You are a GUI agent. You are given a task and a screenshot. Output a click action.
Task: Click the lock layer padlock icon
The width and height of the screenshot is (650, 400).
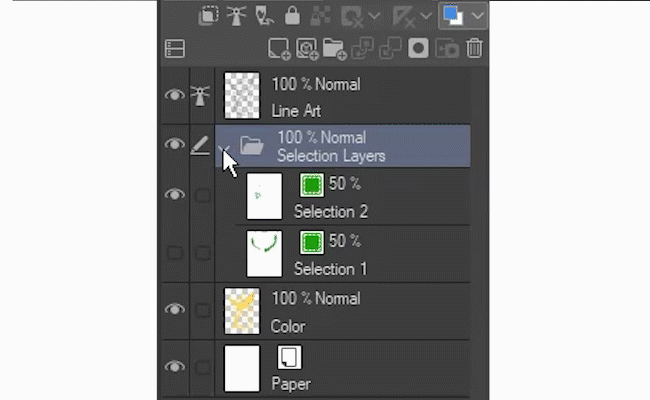292,16
